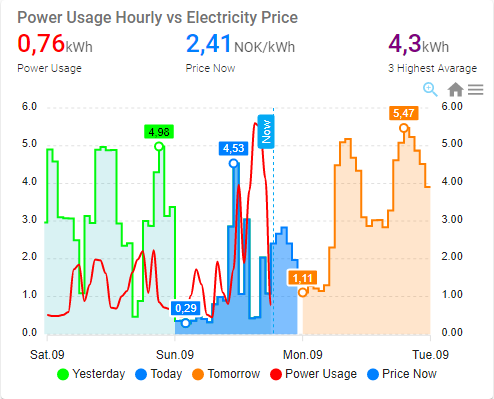Select the 1,11 tomorrow minimum marker
This screenshot has height=399, width=494.
tap(303, 292)
